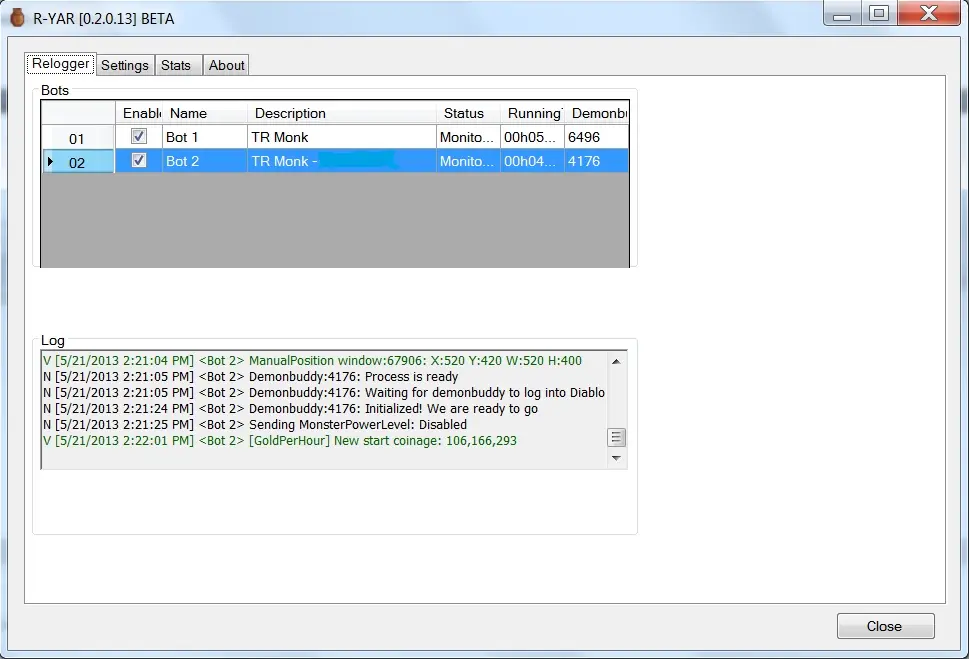Click log line "Sending MonsterPowerLevel: Disabled"
The image size is (969, 659).
coord(255,425)
